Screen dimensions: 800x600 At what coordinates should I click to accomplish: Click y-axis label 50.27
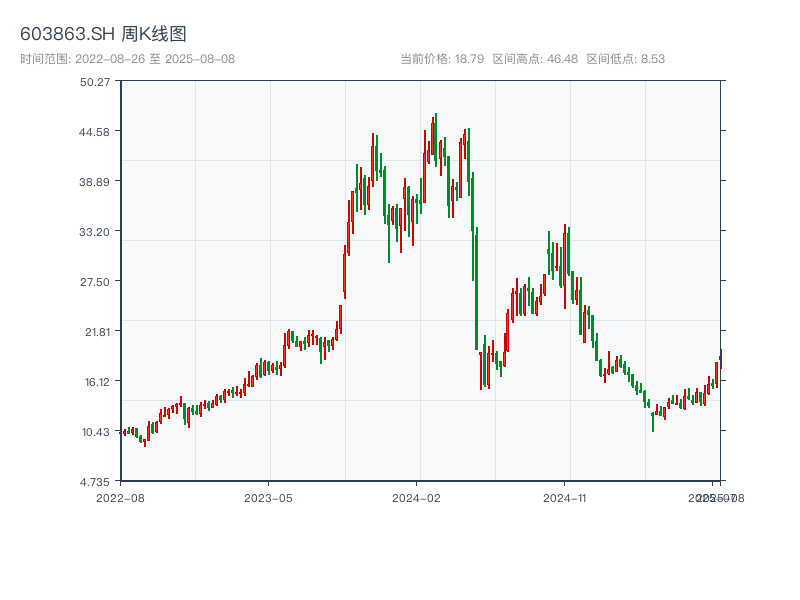(x=95, y=82)
